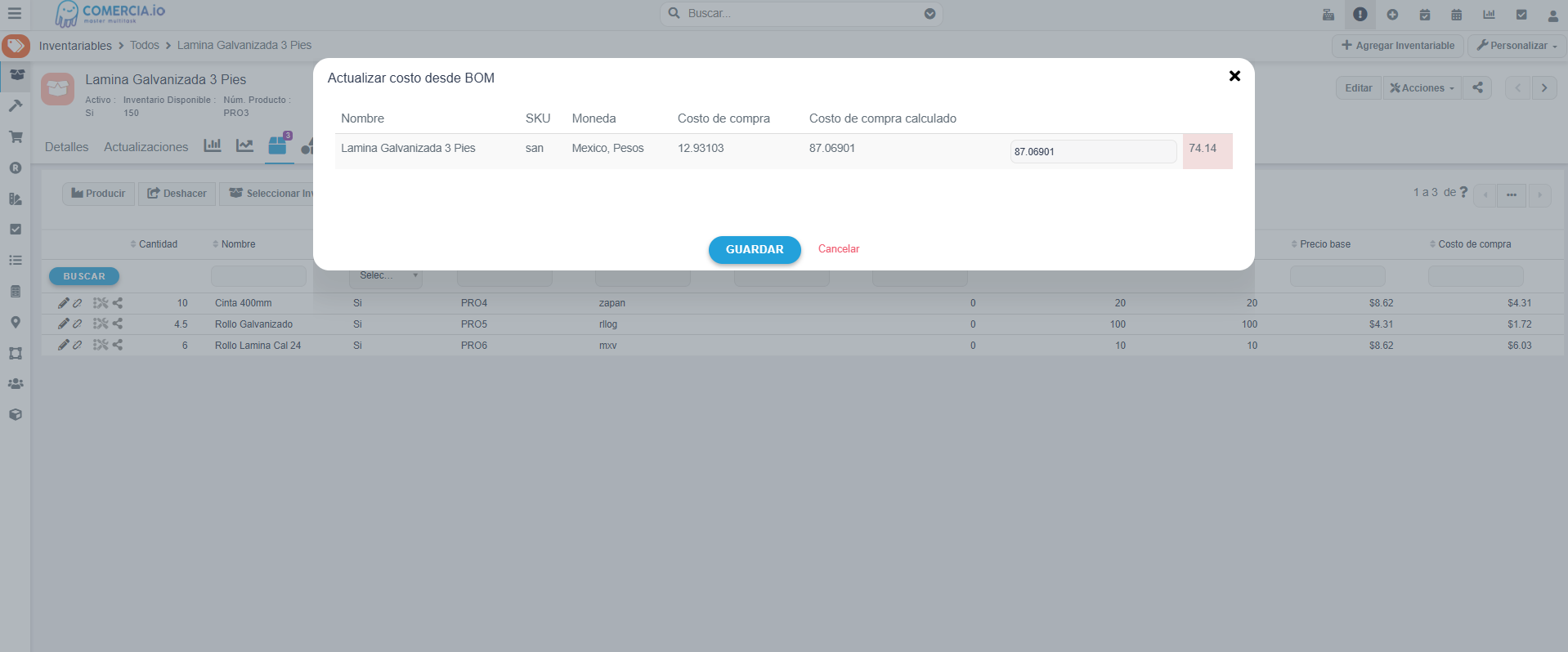The width and height of the screenshot is (1568, 652).
Task: Go to previous record arrow
Action: tap(1518, 87)
